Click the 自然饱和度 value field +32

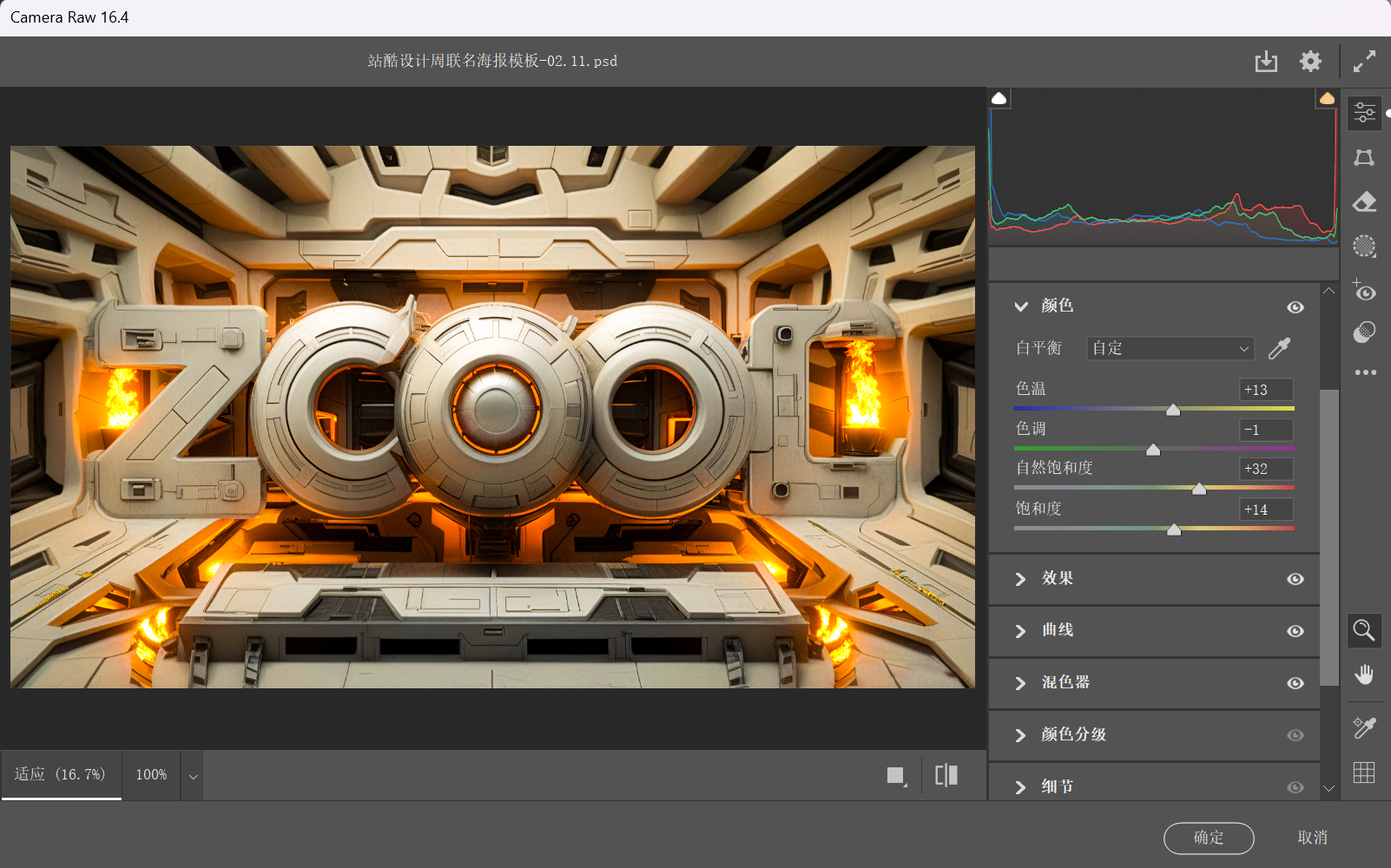point(1266,469)
